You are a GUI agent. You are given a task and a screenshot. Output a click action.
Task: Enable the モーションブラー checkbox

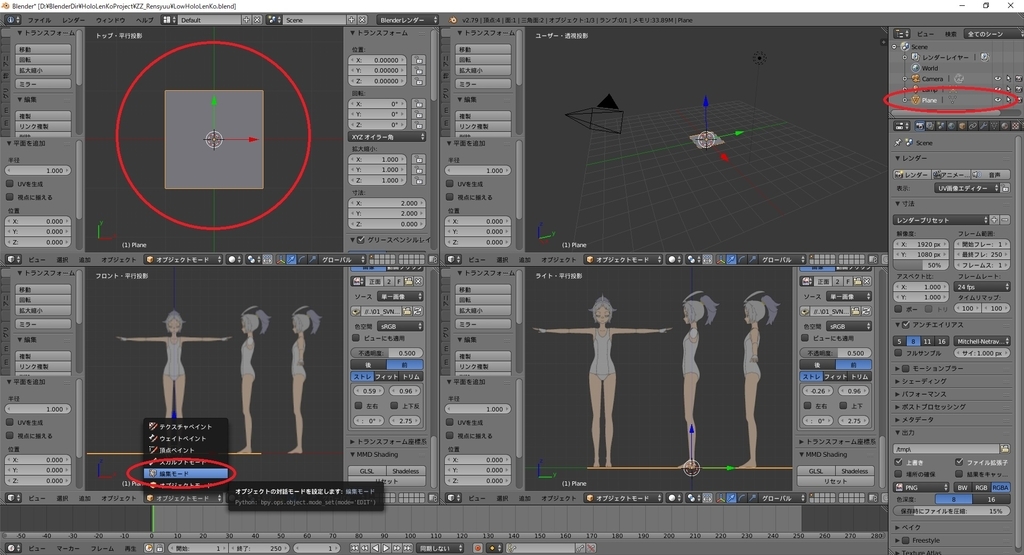[905, 368]
